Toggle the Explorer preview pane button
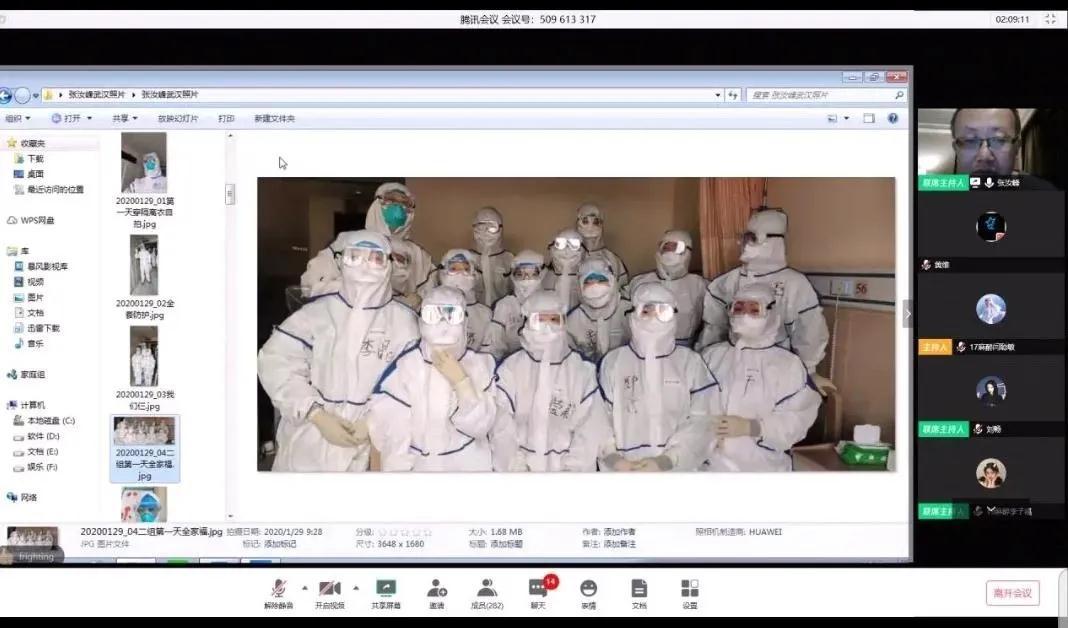The image size is (1068, 628). (869, 118)
